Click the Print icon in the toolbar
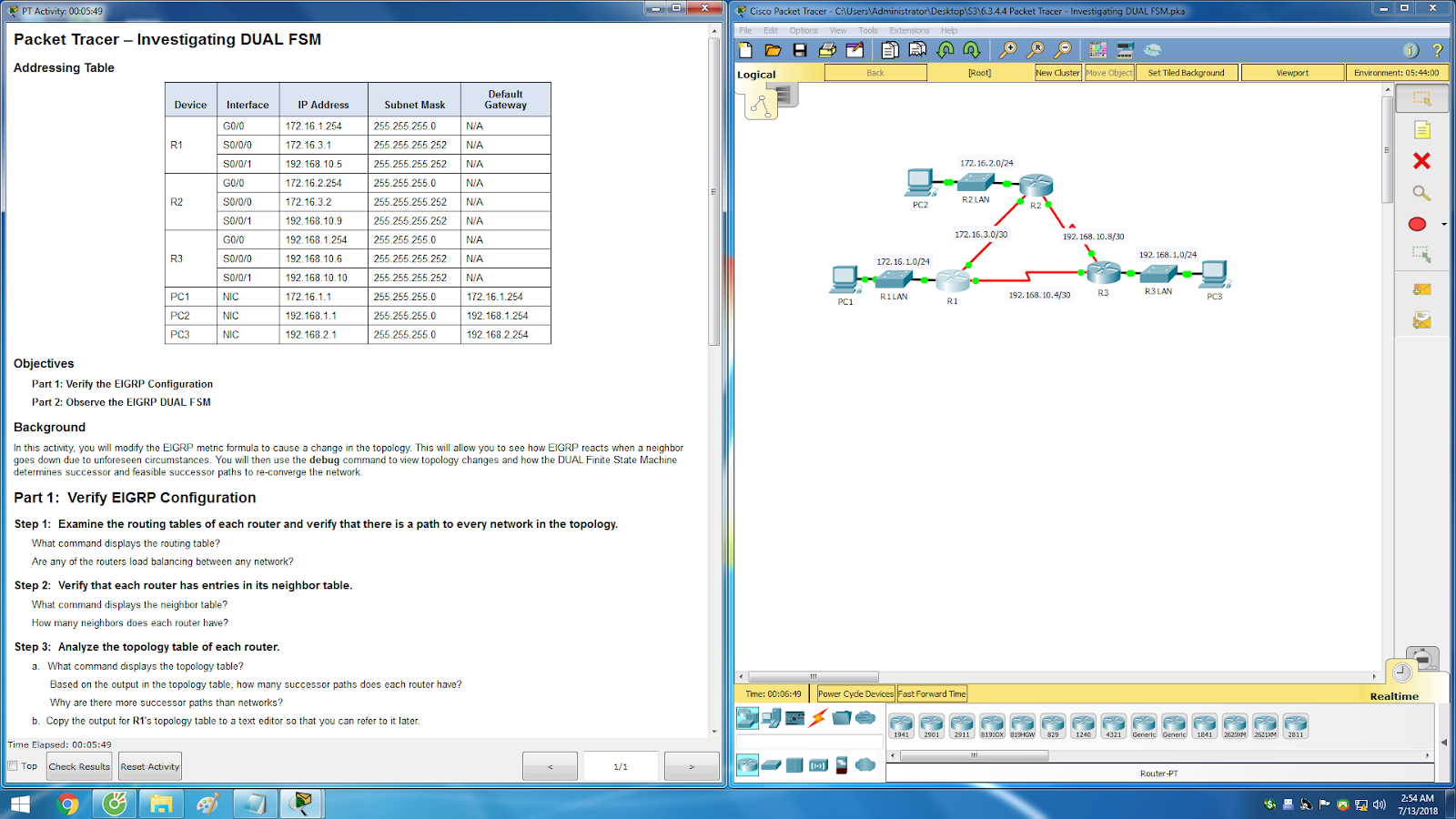This screenshot has height=819, width=1456. point(827,50)
